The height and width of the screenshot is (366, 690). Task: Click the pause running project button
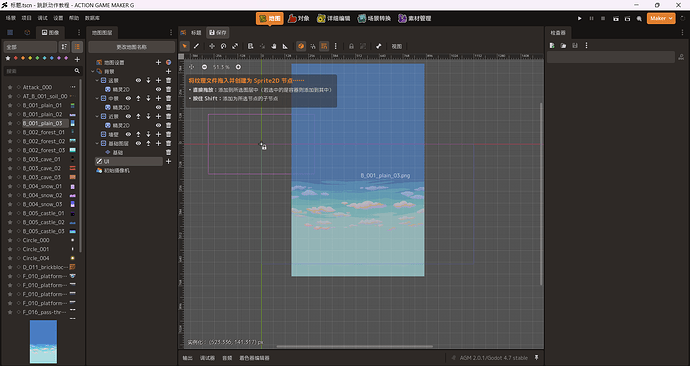[591, 18]
